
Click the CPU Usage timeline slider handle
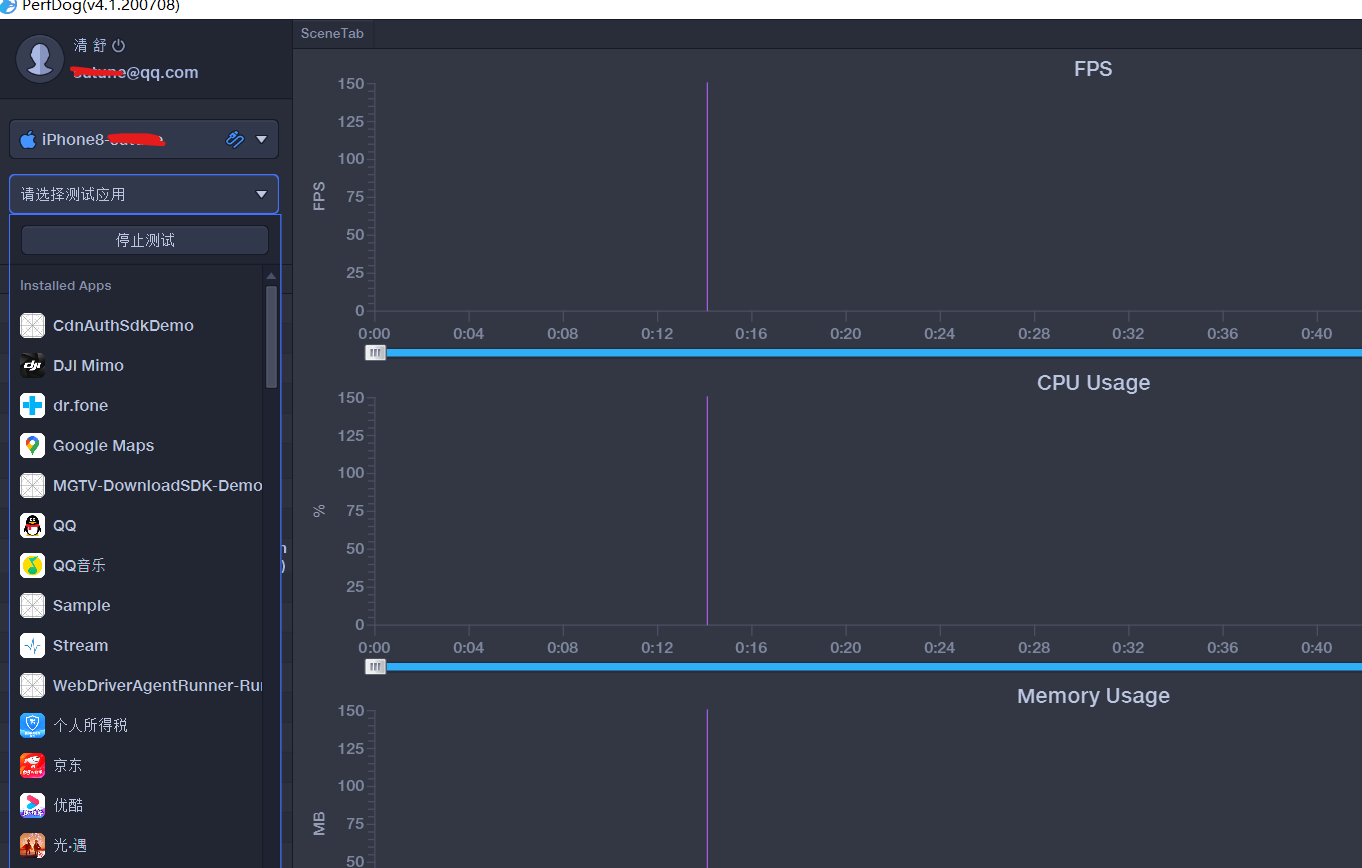(375, 667)
